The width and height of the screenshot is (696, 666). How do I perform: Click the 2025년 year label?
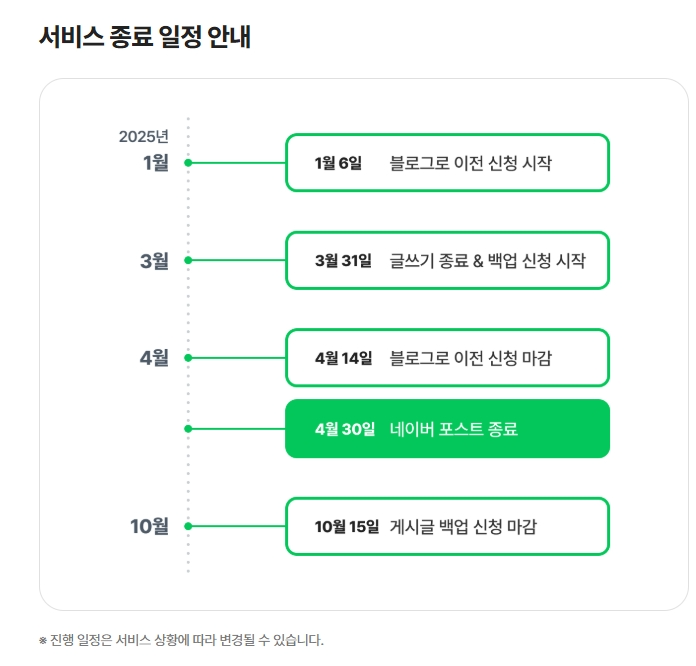[144, 137]
